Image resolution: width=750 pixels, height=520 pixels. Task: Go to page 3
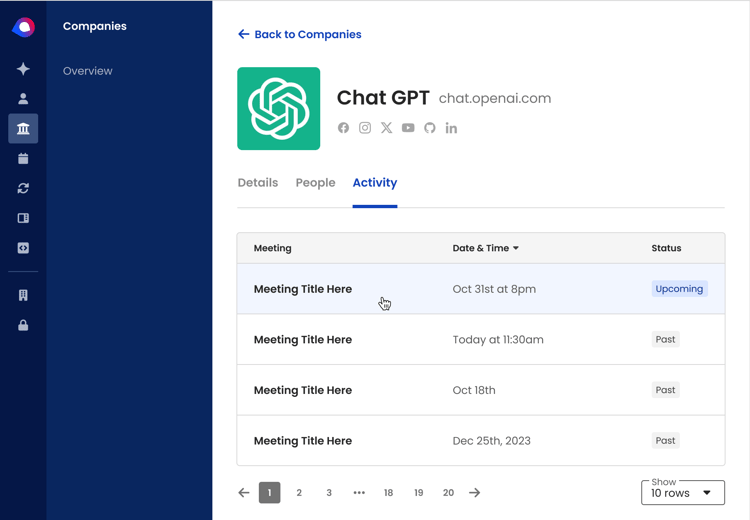tap(329, 493)
